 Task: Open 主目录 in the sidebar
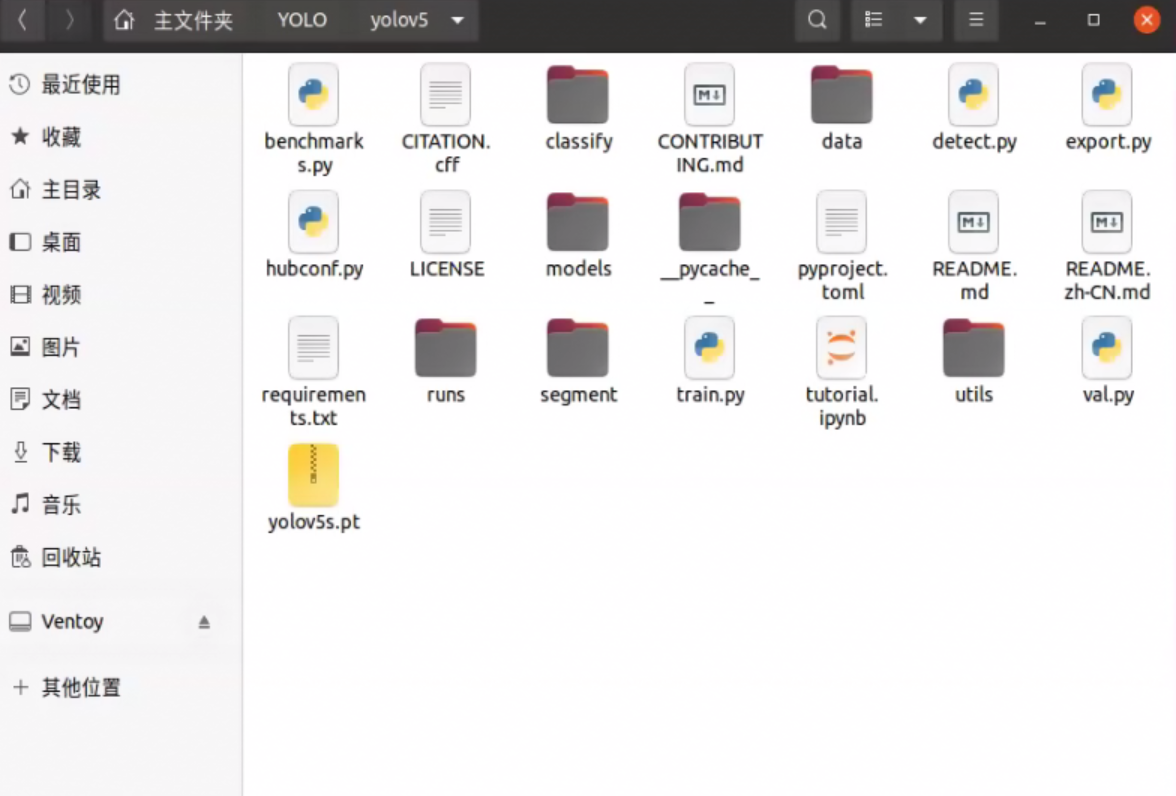pyautogui.click(x=121, y=189)
